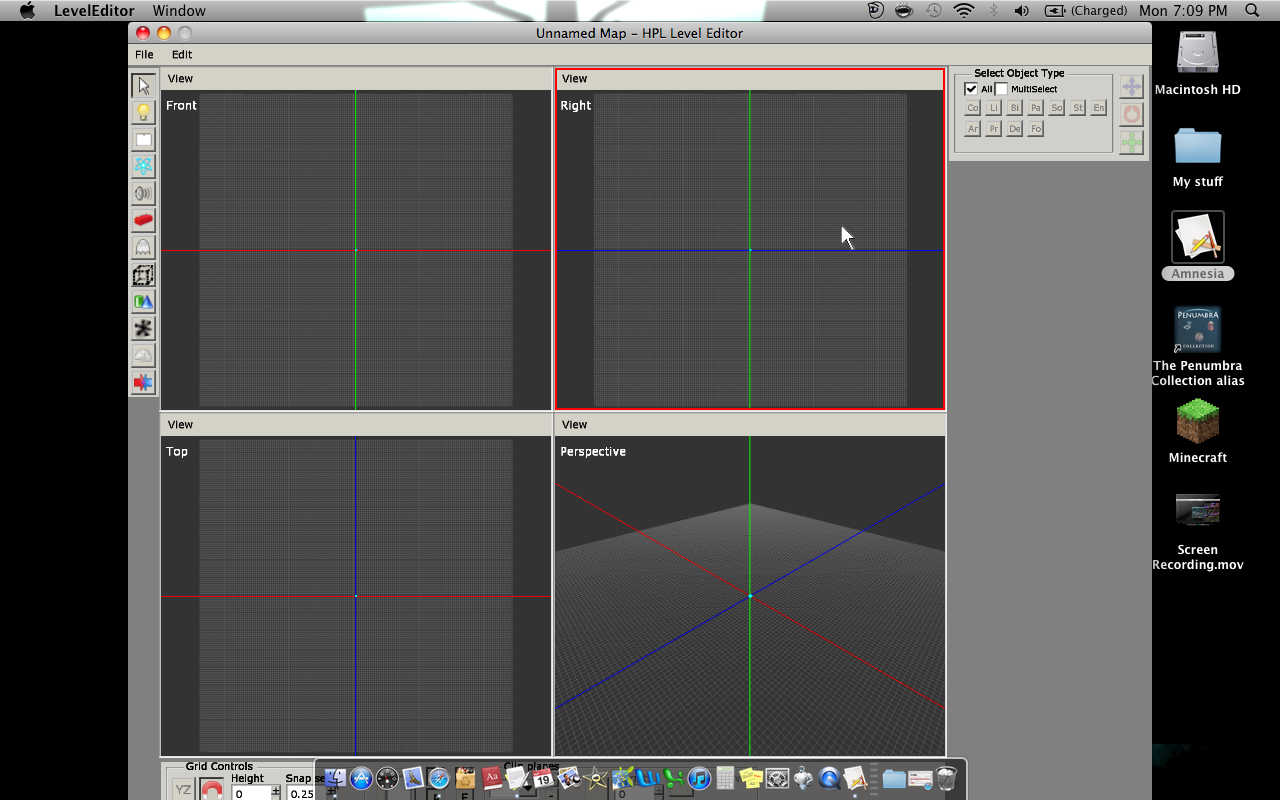Toggle the En object type filter
The height and width of the screenshot is (800, 1280).
tap(1099, 108)
